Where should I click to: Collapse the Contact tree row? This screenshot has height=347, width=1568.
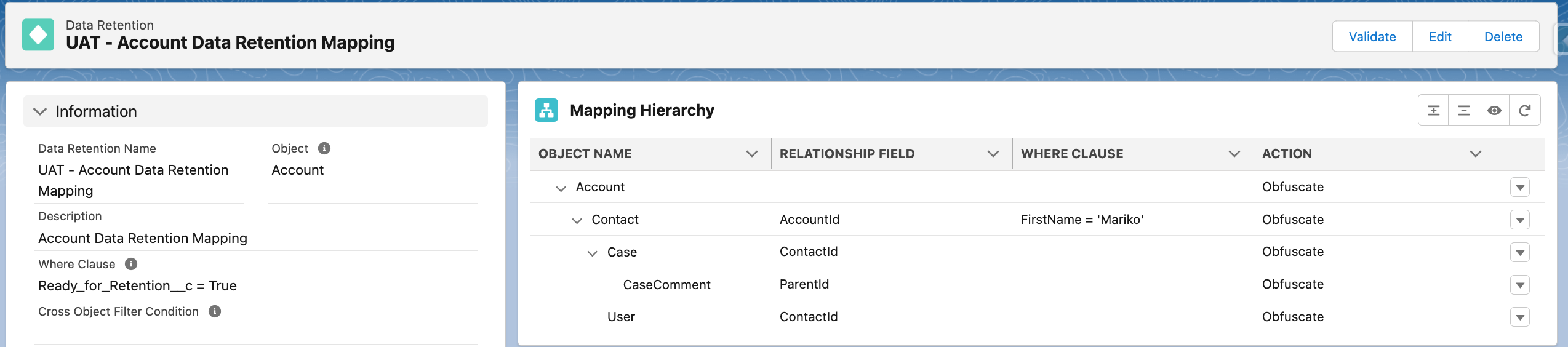pyautogui.click(x=577, y=221)
